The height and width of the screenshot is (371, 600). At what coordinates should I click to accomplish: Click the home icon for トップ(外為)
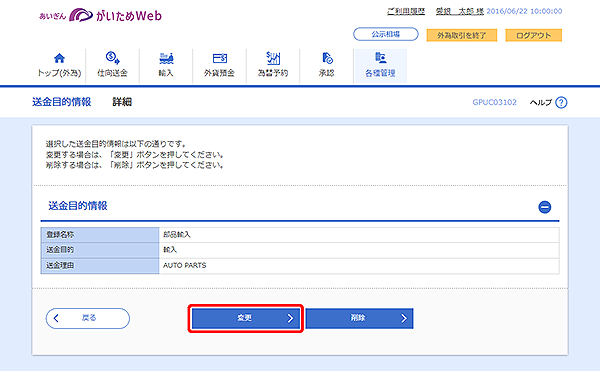(x=59, y=58)
